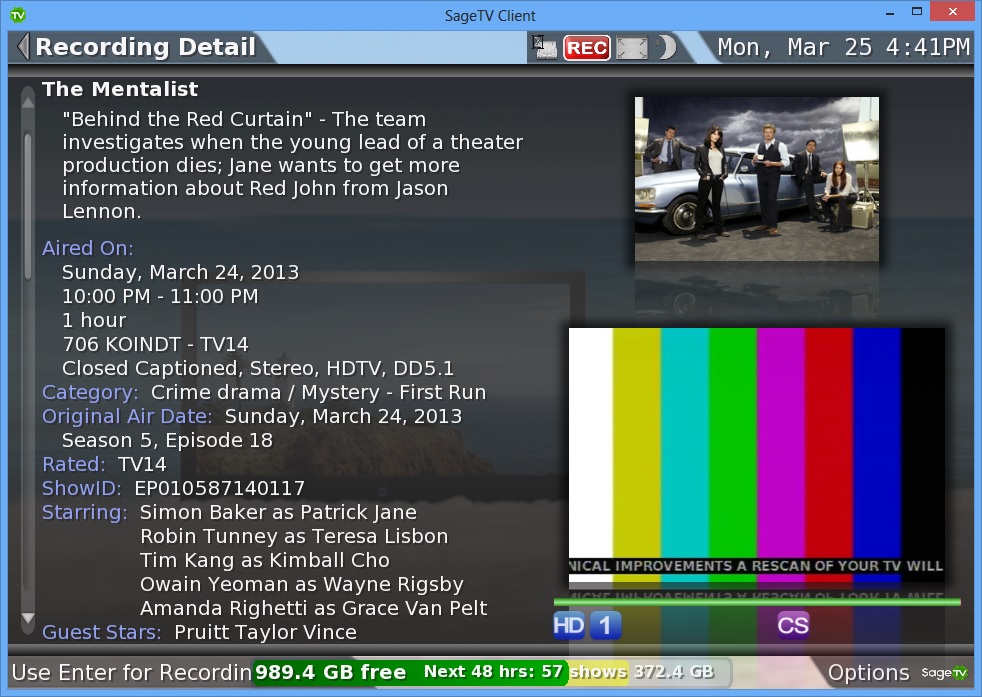
Task: Click the 1 hour duration text
Action: coord(94,320)
